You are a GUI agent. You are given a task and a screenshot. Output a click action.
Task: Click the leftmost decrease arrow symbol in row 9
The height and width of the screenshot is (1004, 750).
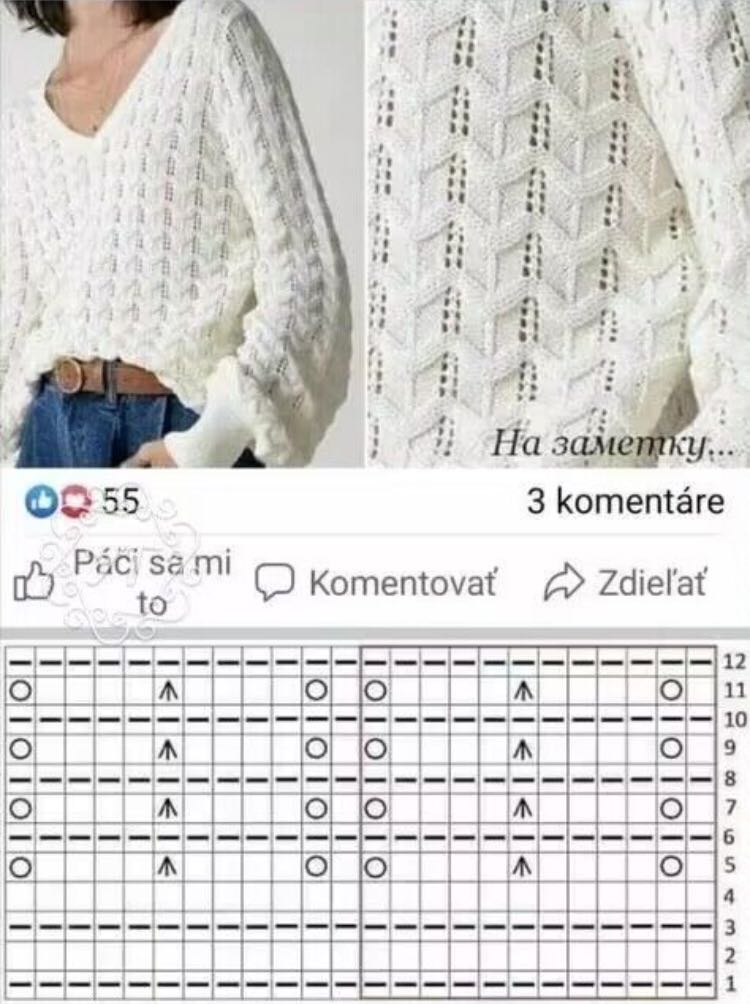click(x=168, y=749)
